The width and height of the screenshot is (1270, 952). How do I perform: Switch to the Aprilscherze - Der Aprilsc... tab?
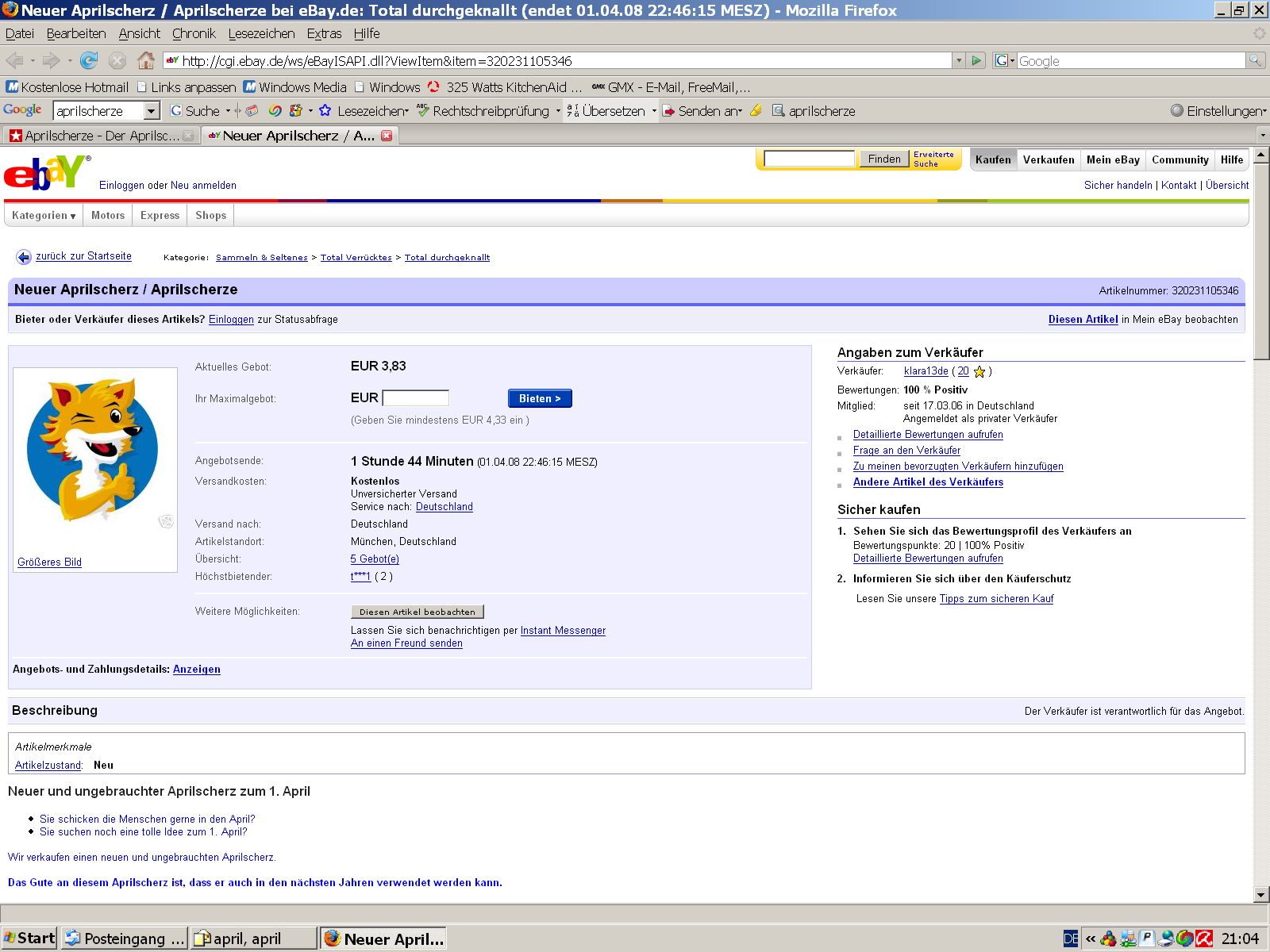(100, 136)
